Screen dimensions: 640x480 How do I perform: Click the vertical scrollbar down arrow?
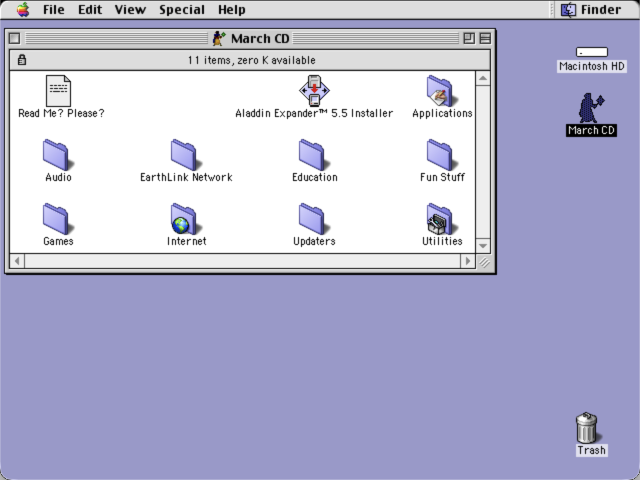click(x=483, y=246)
